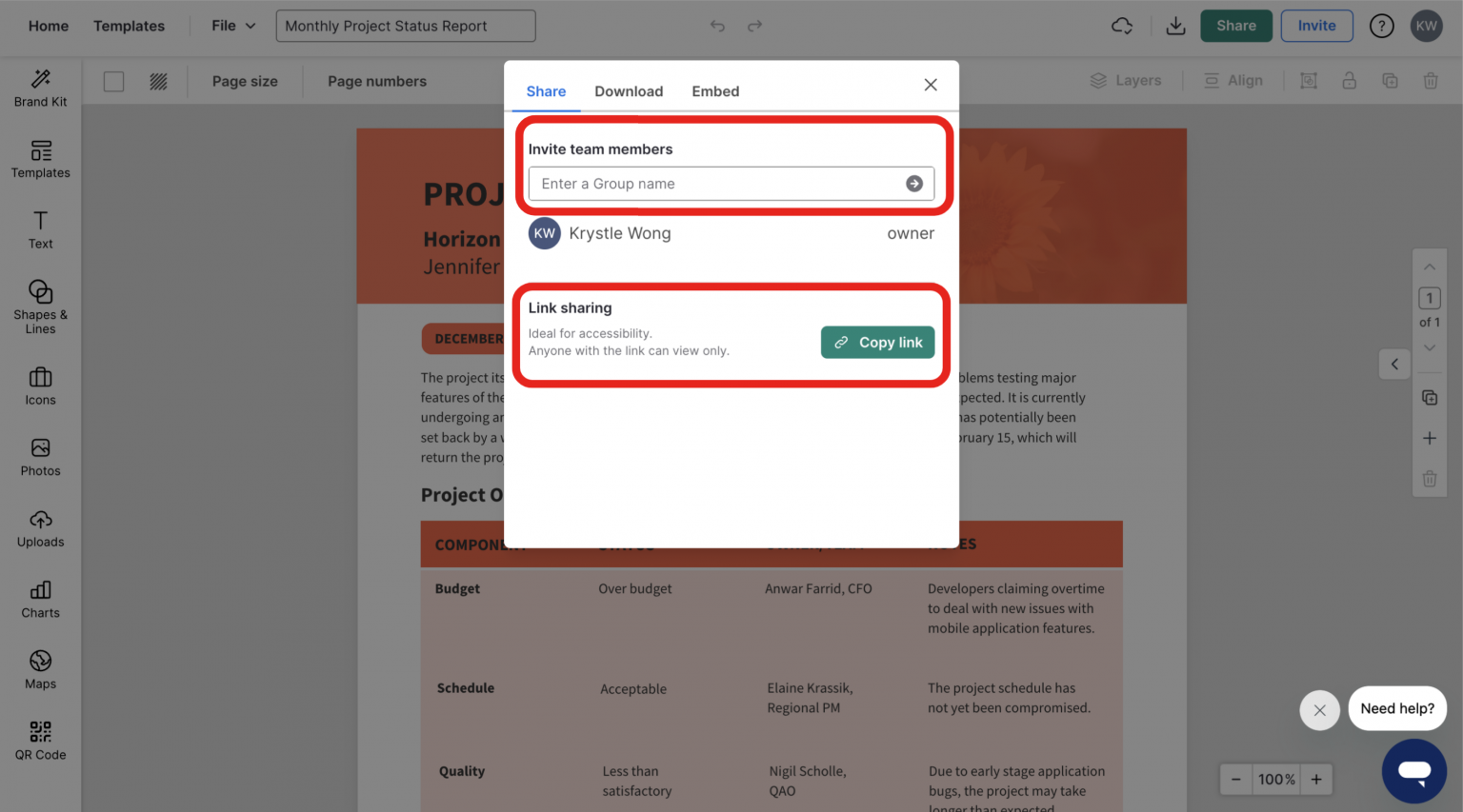The width and height of the screenshot is (1463, 812).
Task: Switch to the Download tab
Action: click(x=629, y=90)
